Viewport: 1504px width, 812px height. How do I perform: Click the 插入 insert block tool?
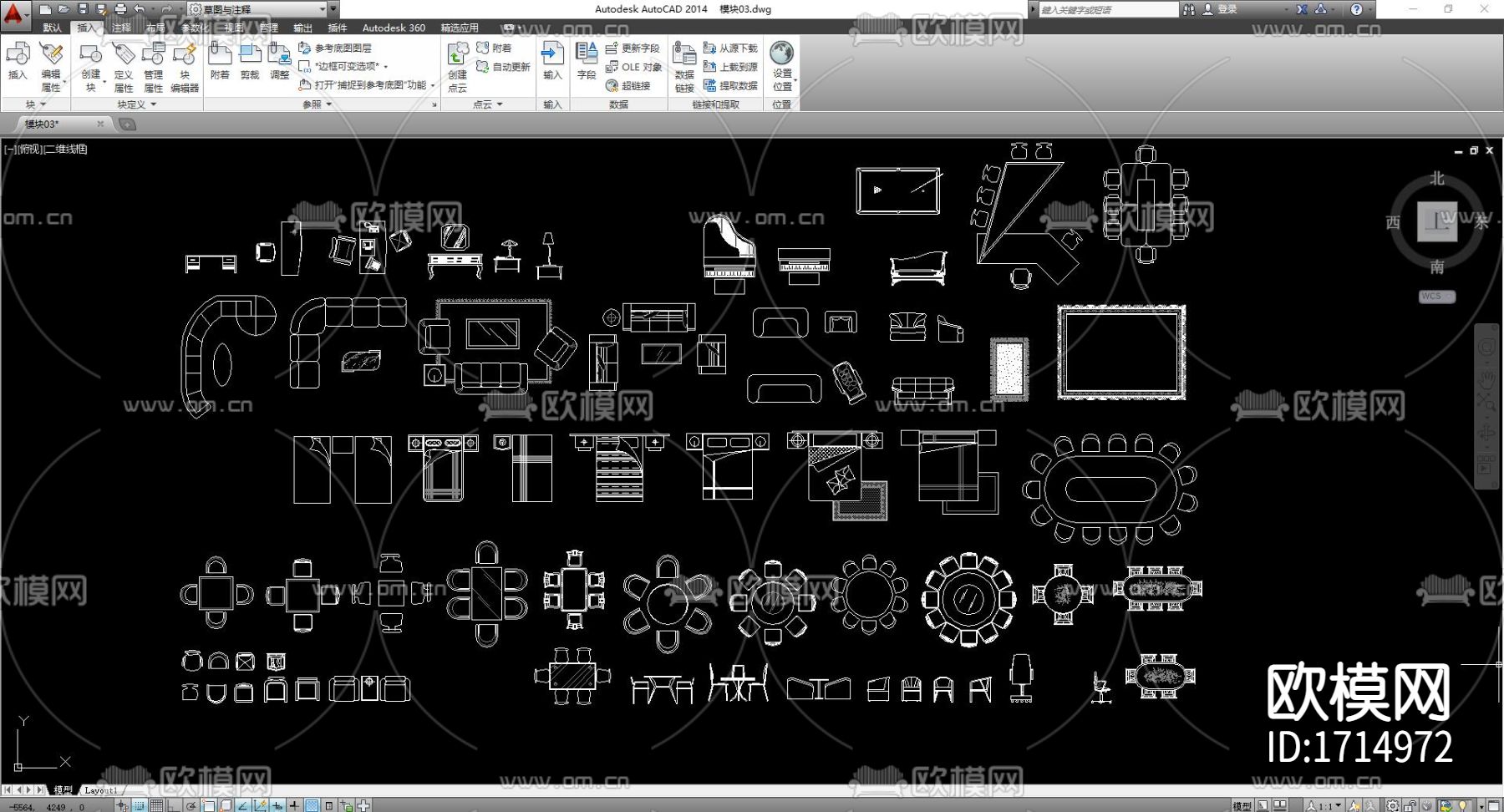click(x=18, y=61)
